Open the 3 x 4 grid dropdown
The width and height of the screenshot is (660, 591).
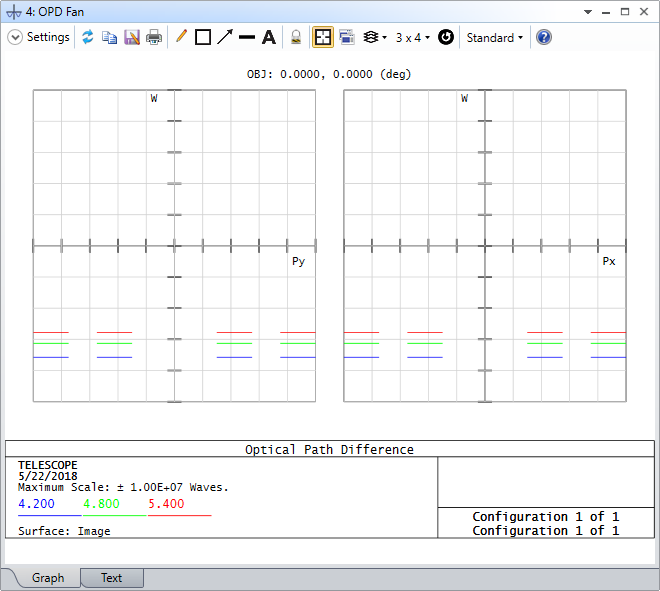click(x=412, y=37)
